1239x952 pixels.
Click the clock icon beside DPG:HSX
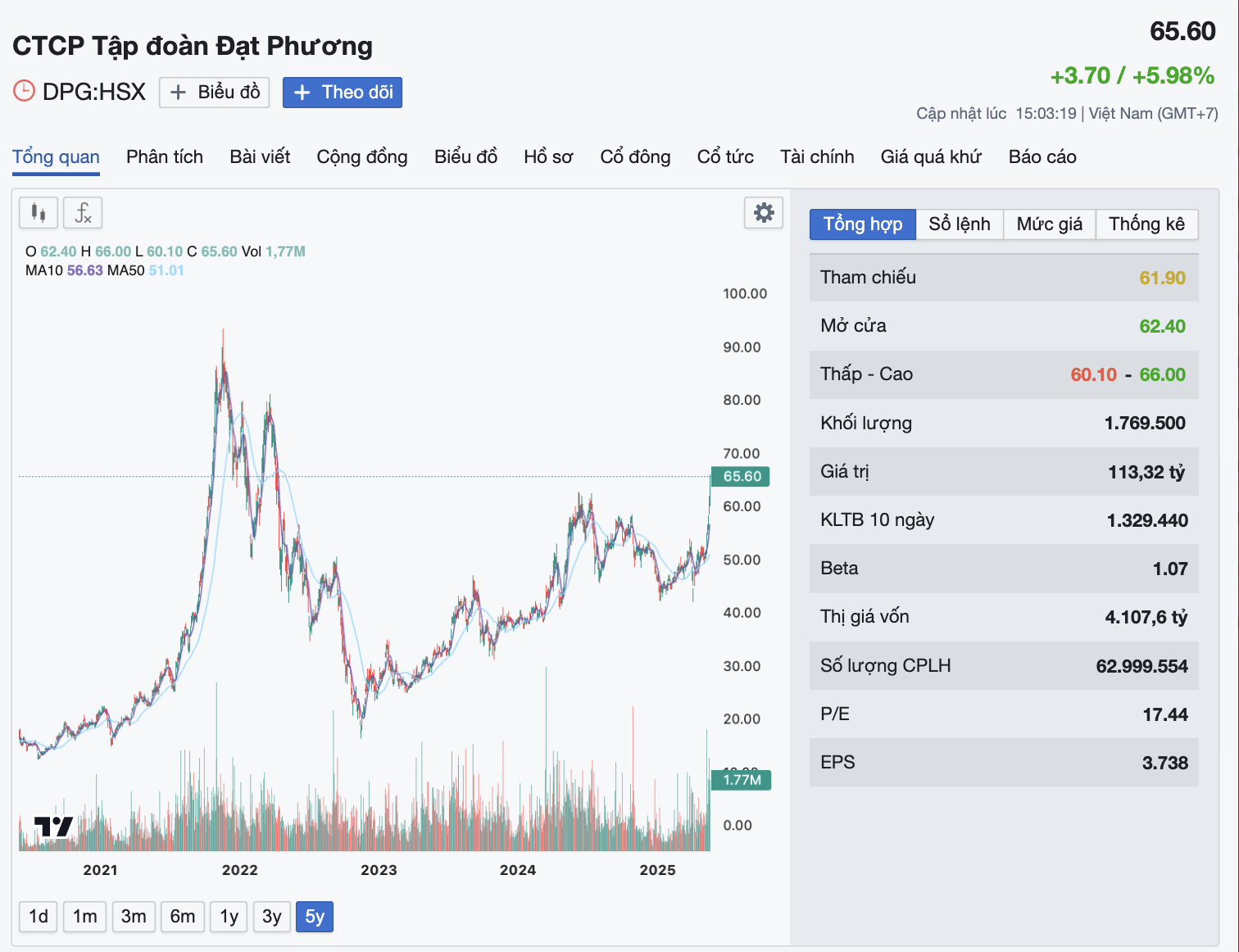(24, 91)
